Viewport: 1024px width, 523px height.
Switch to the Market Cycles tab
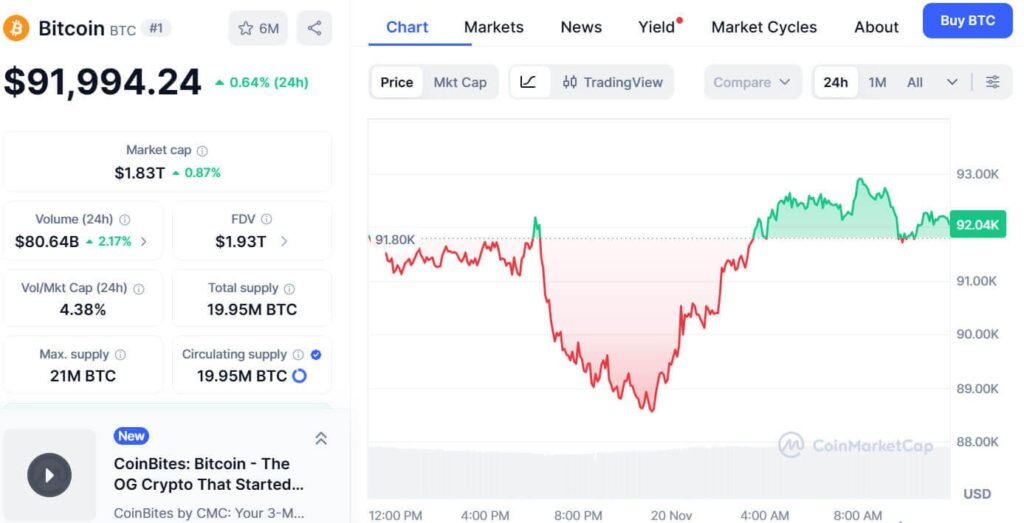(x=764, y=27)
